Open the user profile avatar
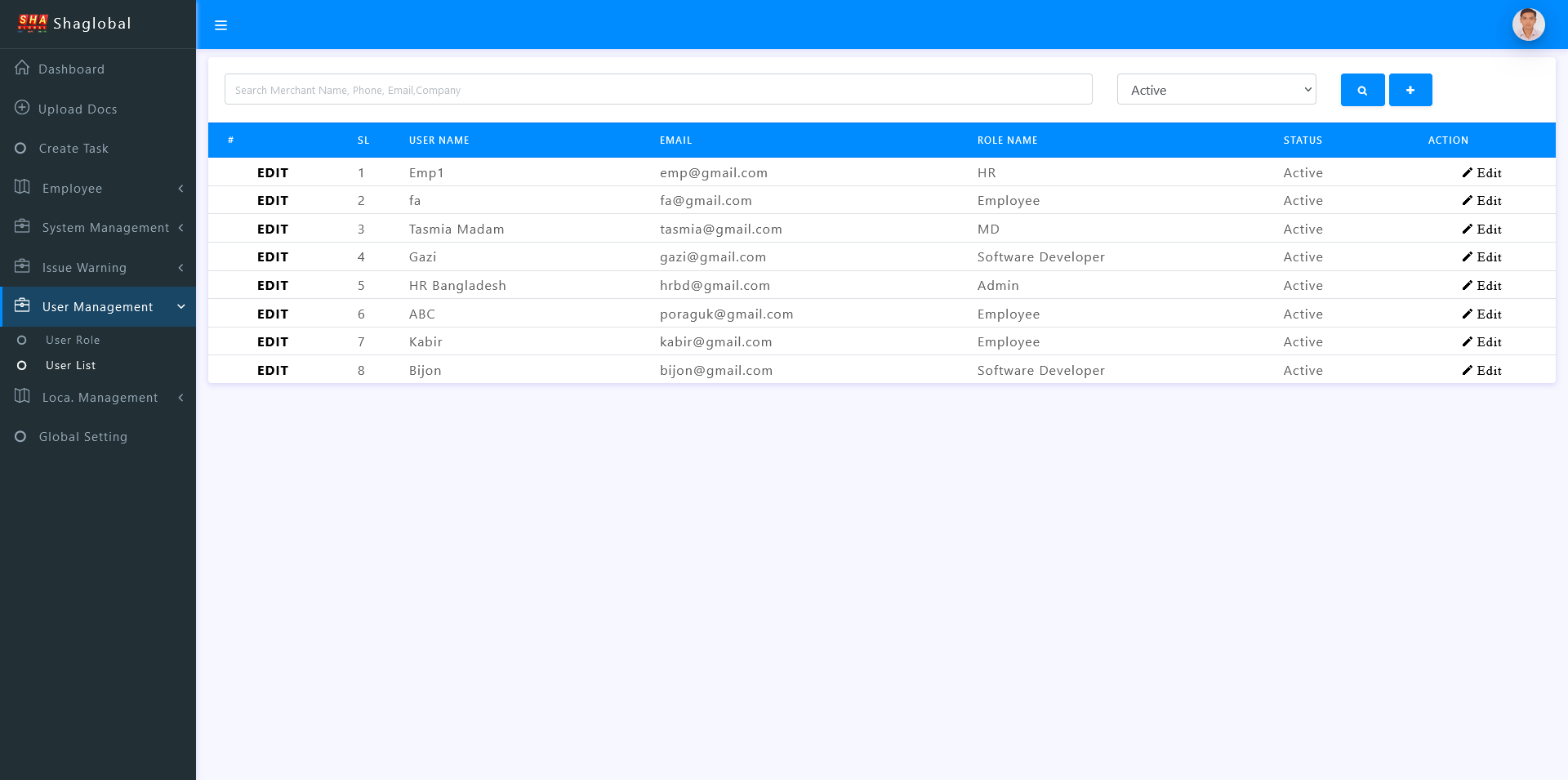Screen dimensions: 1568x780 click(1528, 25)
